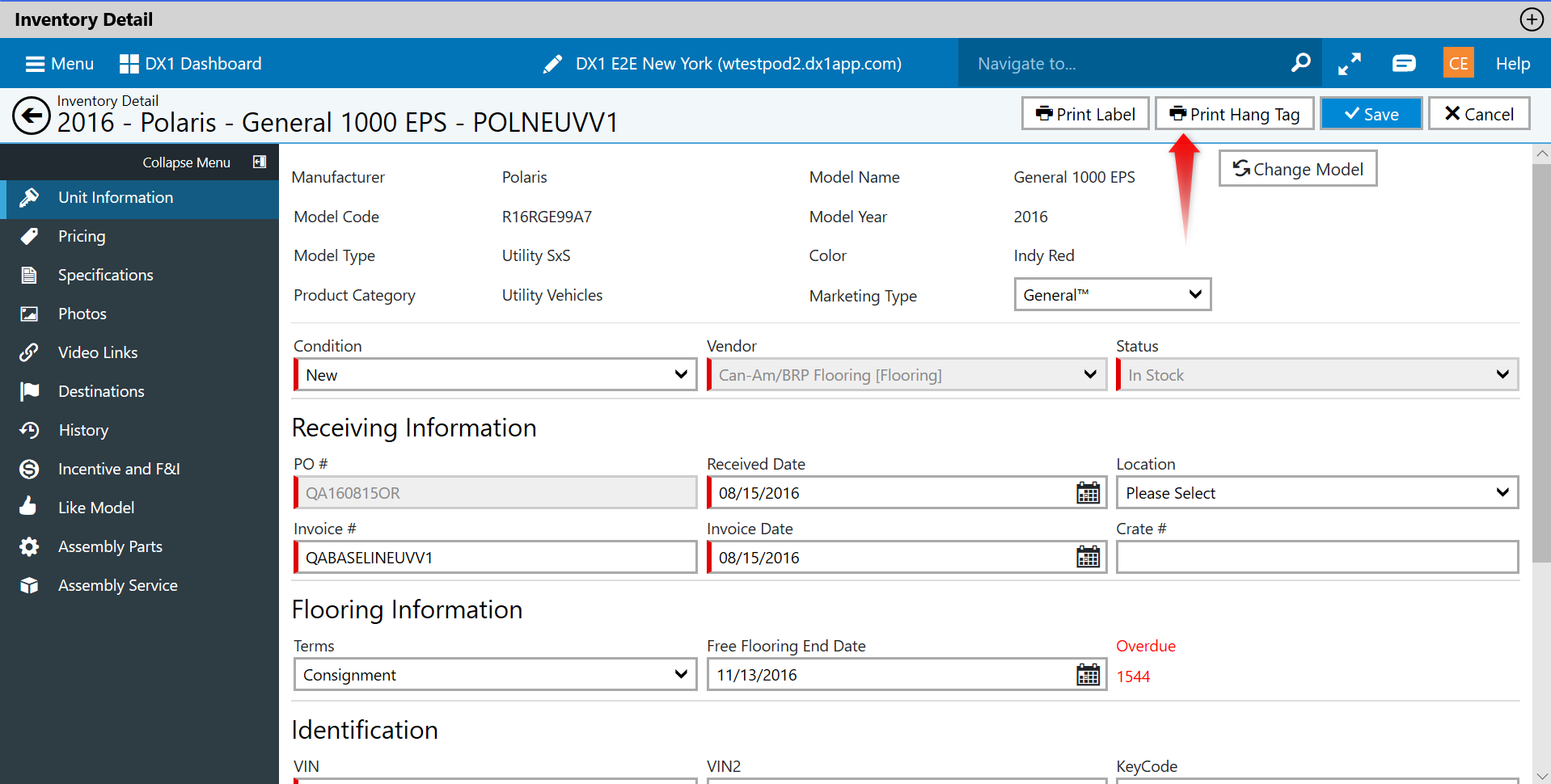Open the Assembly Service section
The image size is (1551, 784).
click(139, 586)
